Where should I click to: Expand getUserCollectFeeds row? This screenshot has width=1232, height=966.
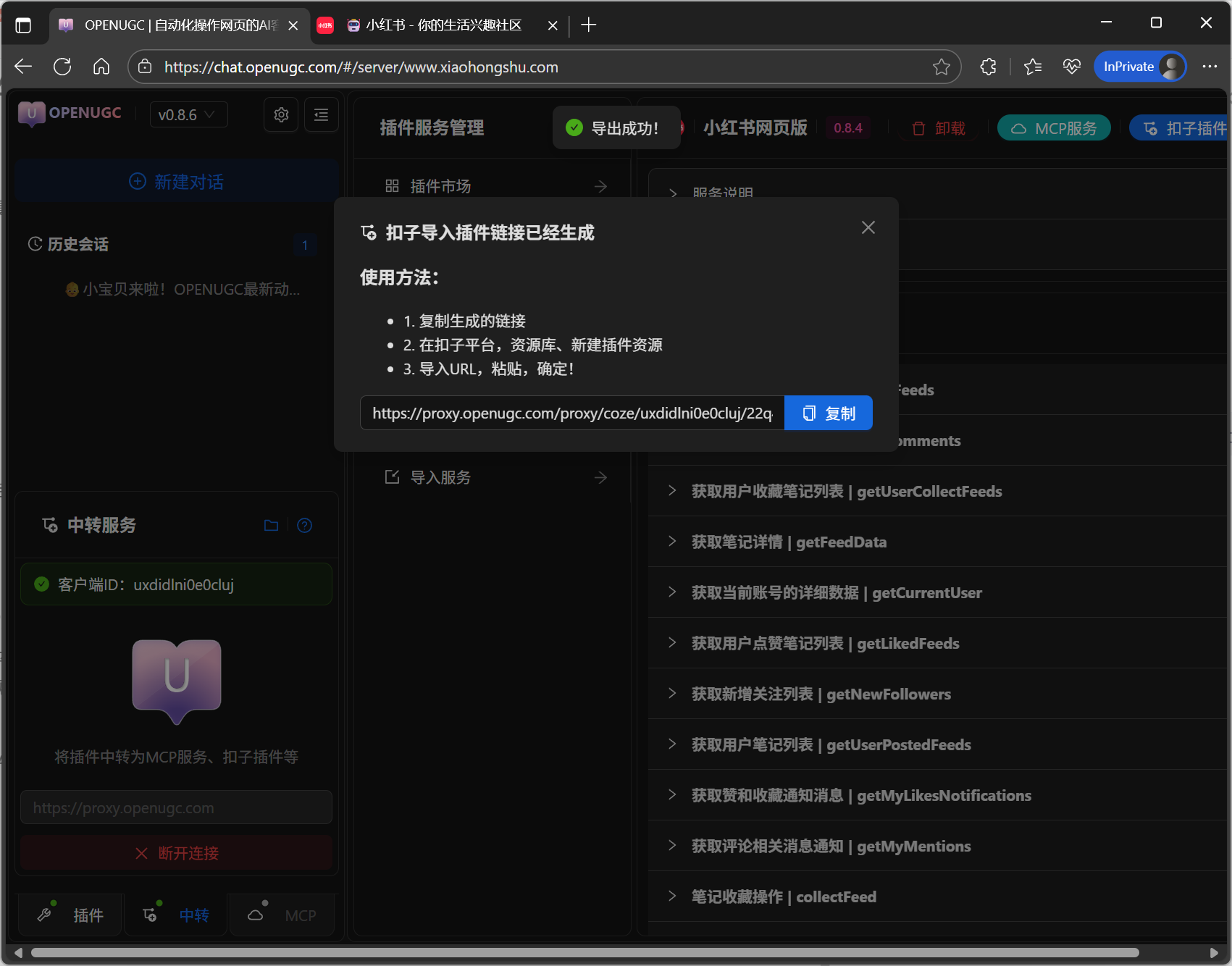coord(938,491)
